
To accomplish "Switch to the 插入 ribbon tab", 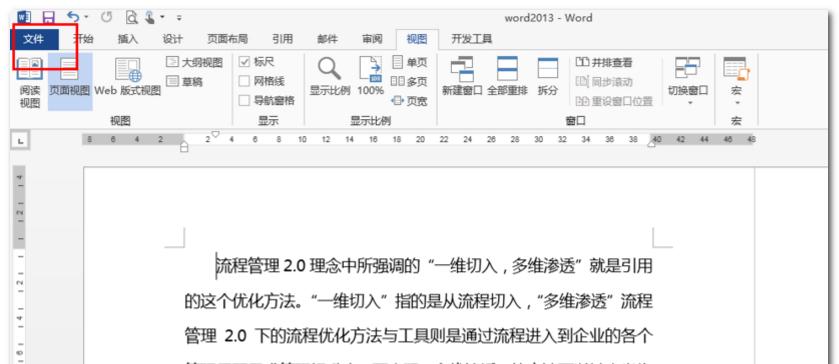I will (x=128, y=39).
